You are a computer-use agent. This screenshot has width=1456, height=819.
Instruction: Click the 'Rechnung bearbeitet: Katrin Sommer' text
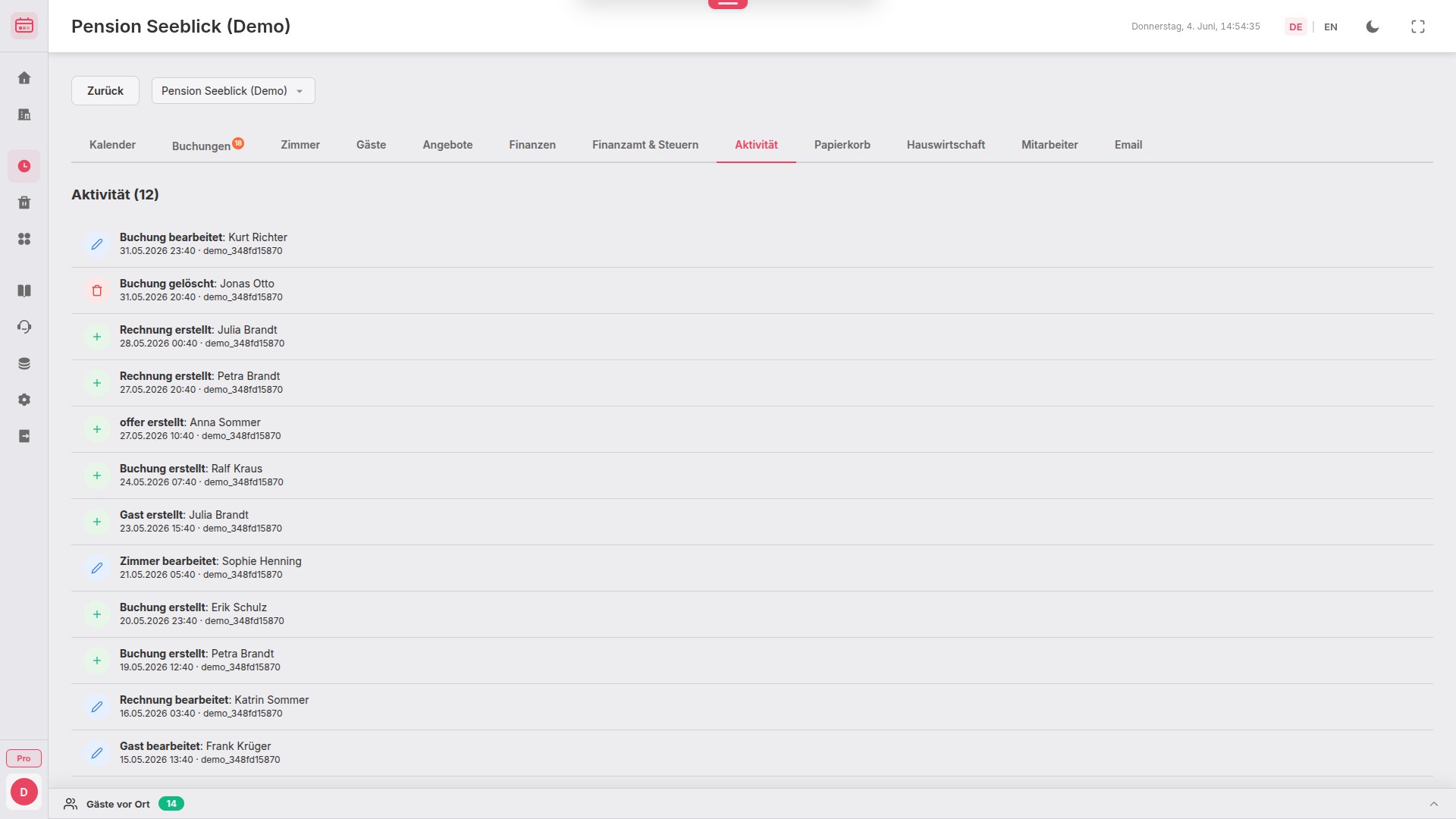pos(215,700)
